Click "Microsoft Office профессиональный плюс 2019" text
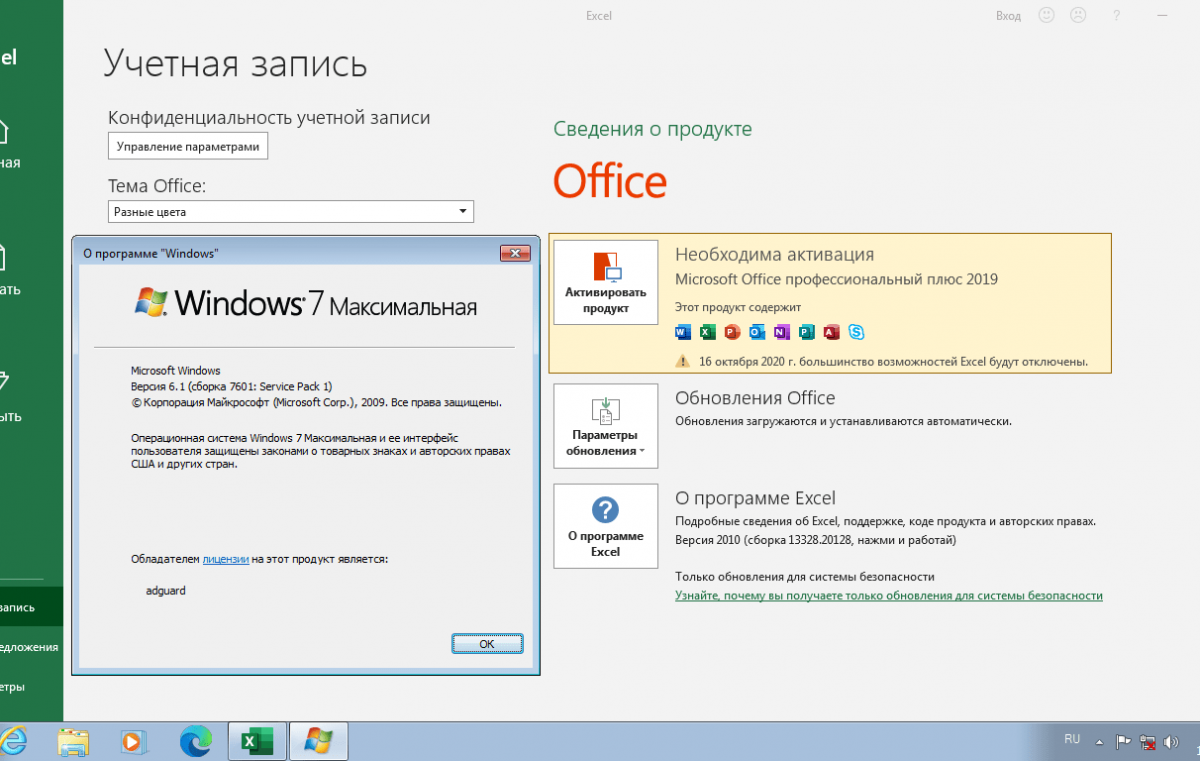 coord(836,279)
